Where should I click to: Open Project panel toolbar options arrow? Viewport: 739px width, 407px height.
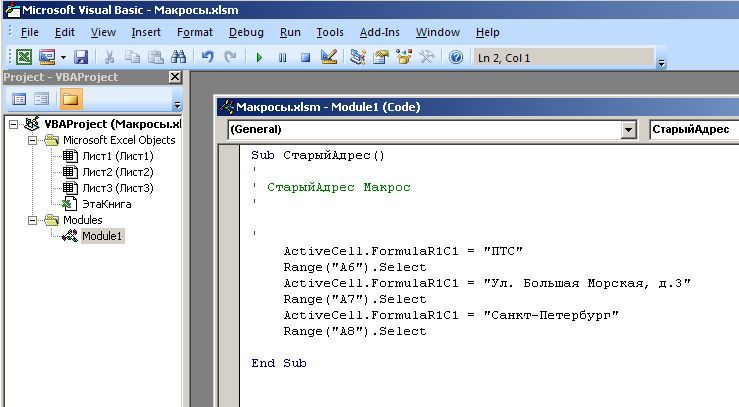click(x=177, y=105)
